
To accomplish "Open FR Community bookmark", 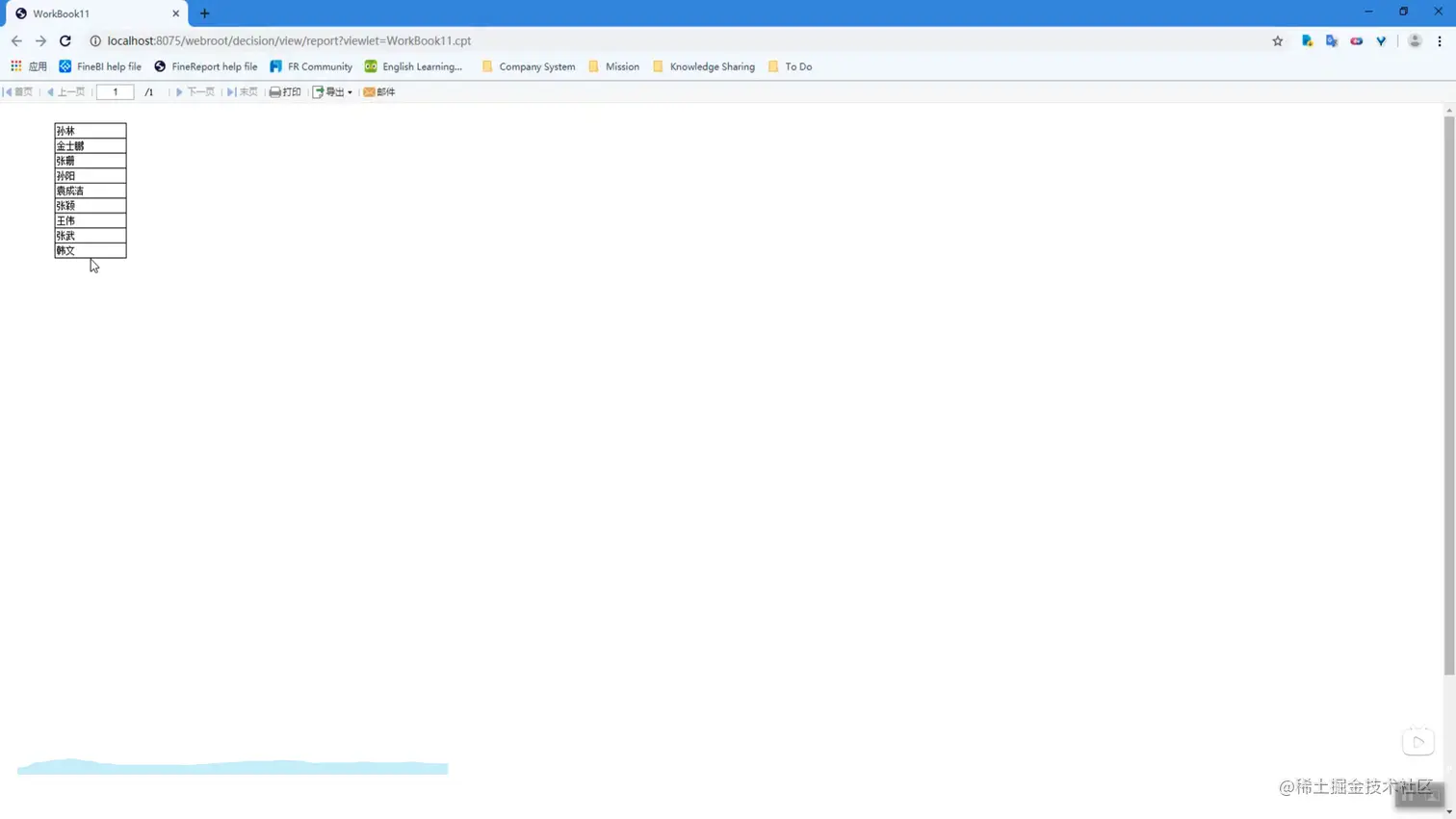I will coord(311,66).
